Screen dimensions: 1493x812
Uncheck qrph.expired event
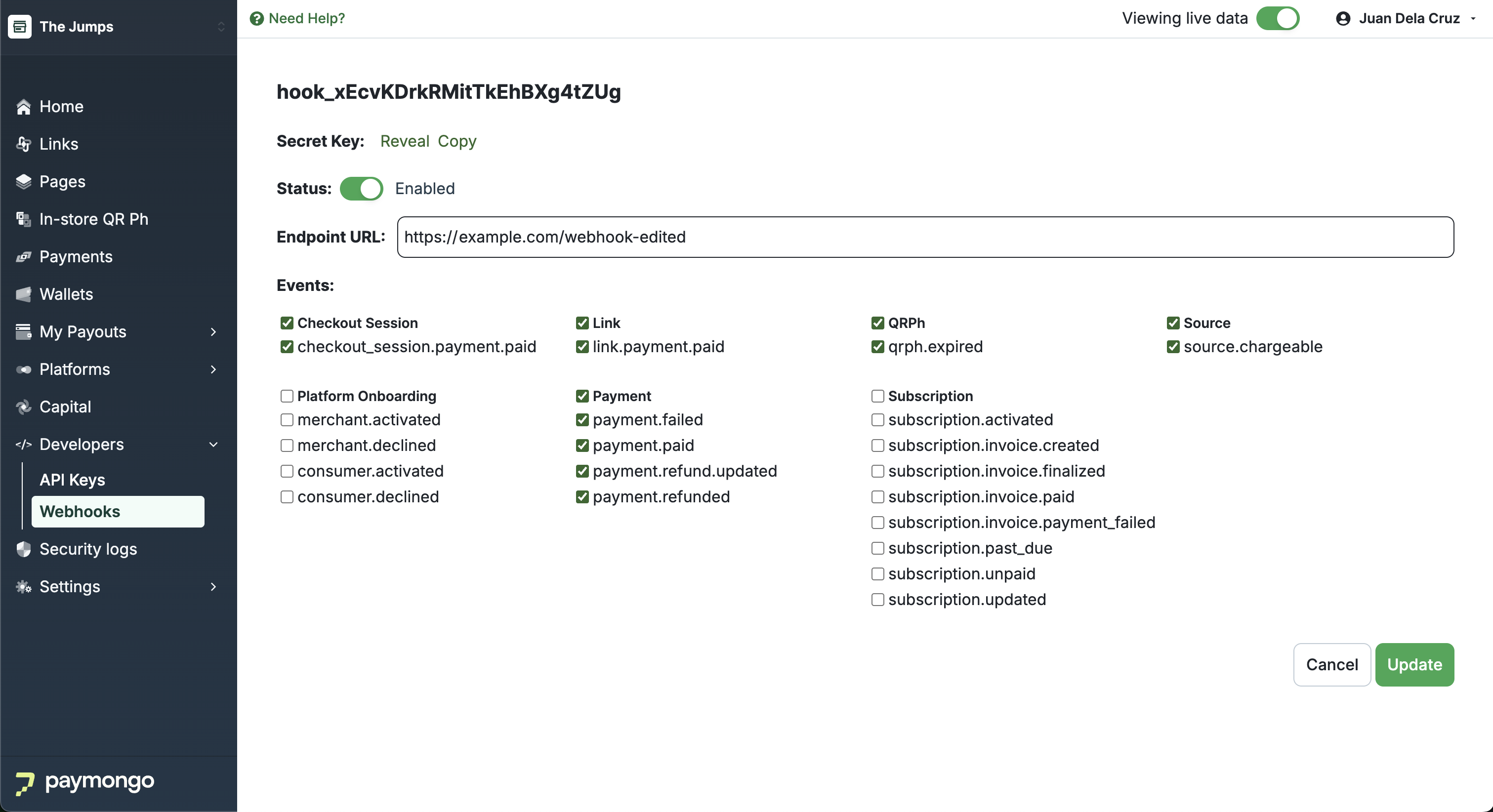[878, 347]
